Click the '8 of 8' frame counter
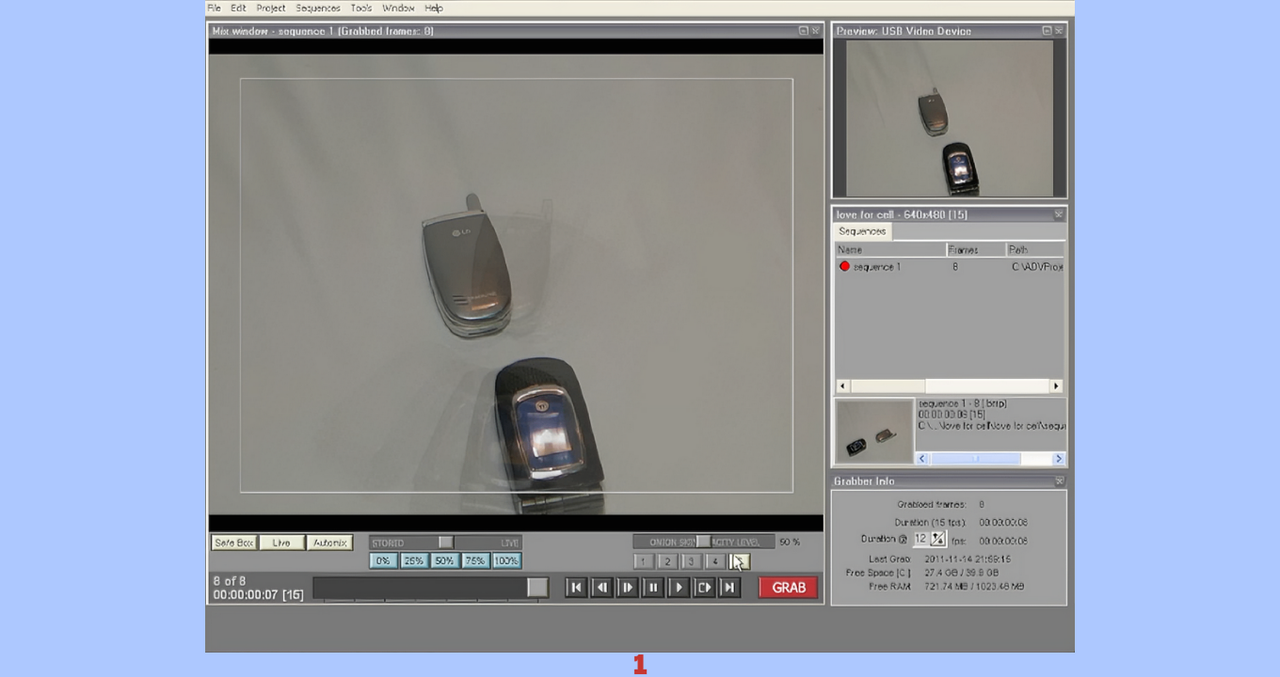The height and width of the screenshot is (677, 1280). 229,581
